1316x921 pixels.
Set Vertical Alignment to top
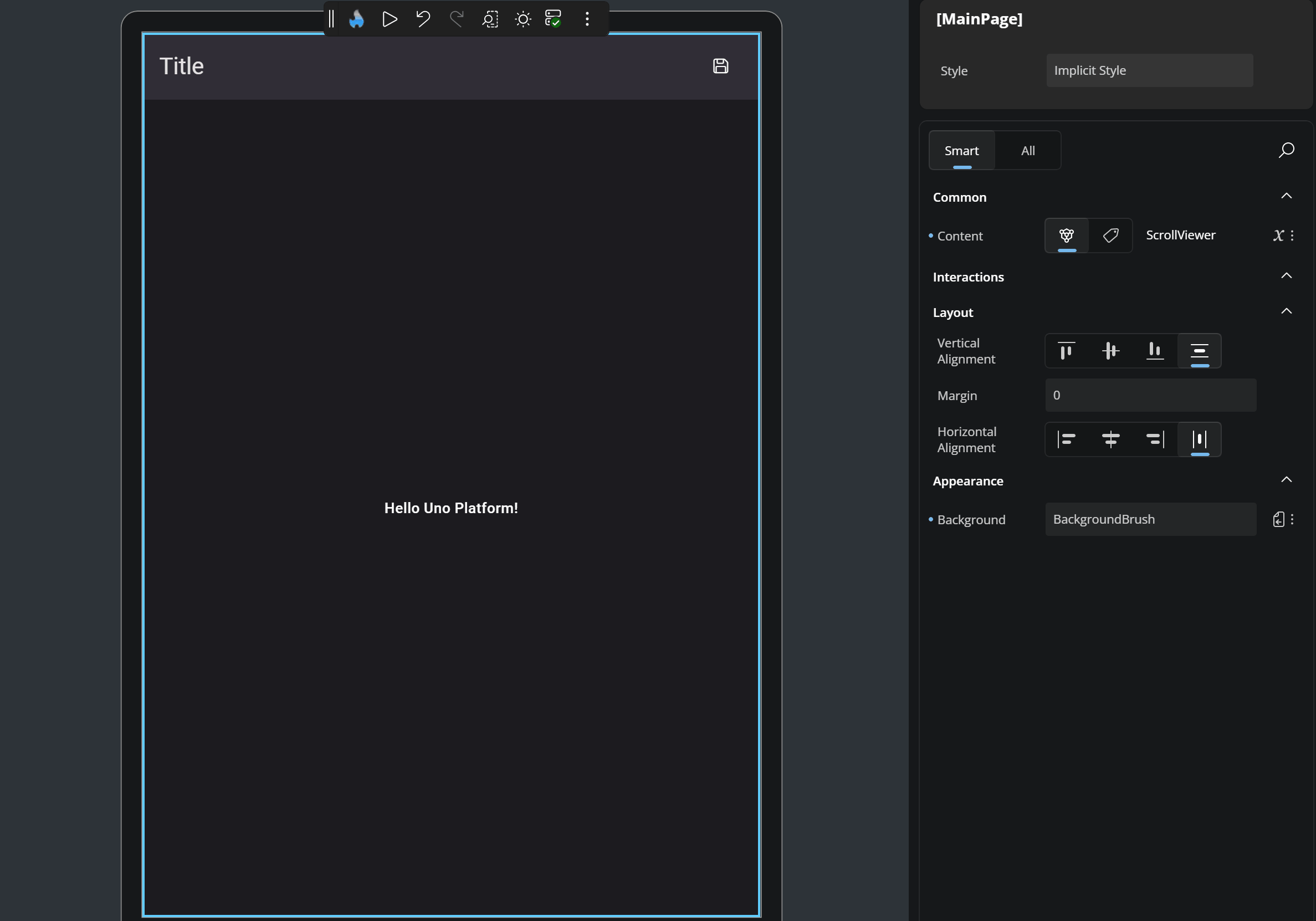click(x=1067, y=351)
